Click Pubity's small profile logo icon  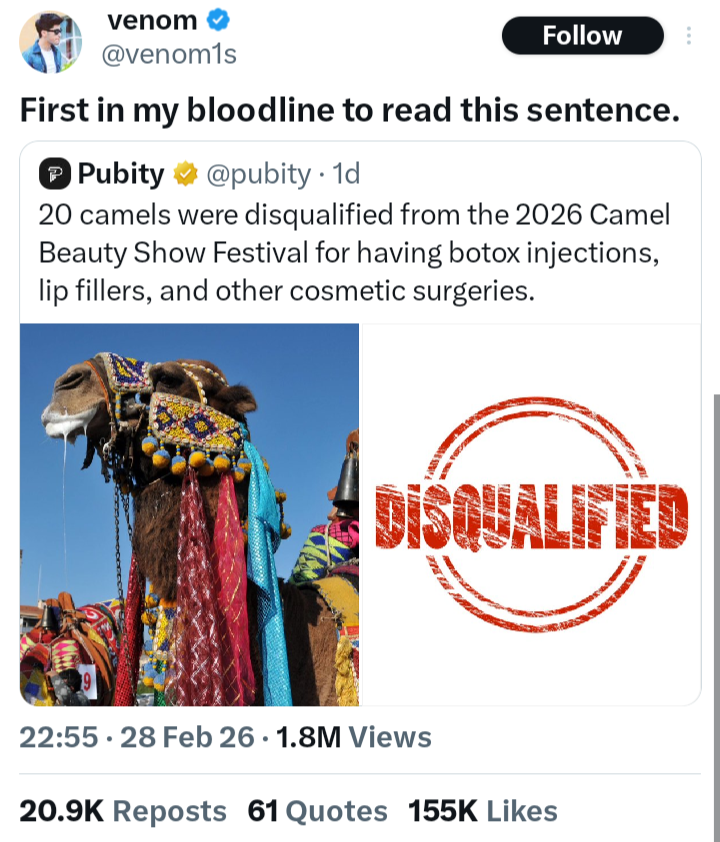(x=52, y=174)
